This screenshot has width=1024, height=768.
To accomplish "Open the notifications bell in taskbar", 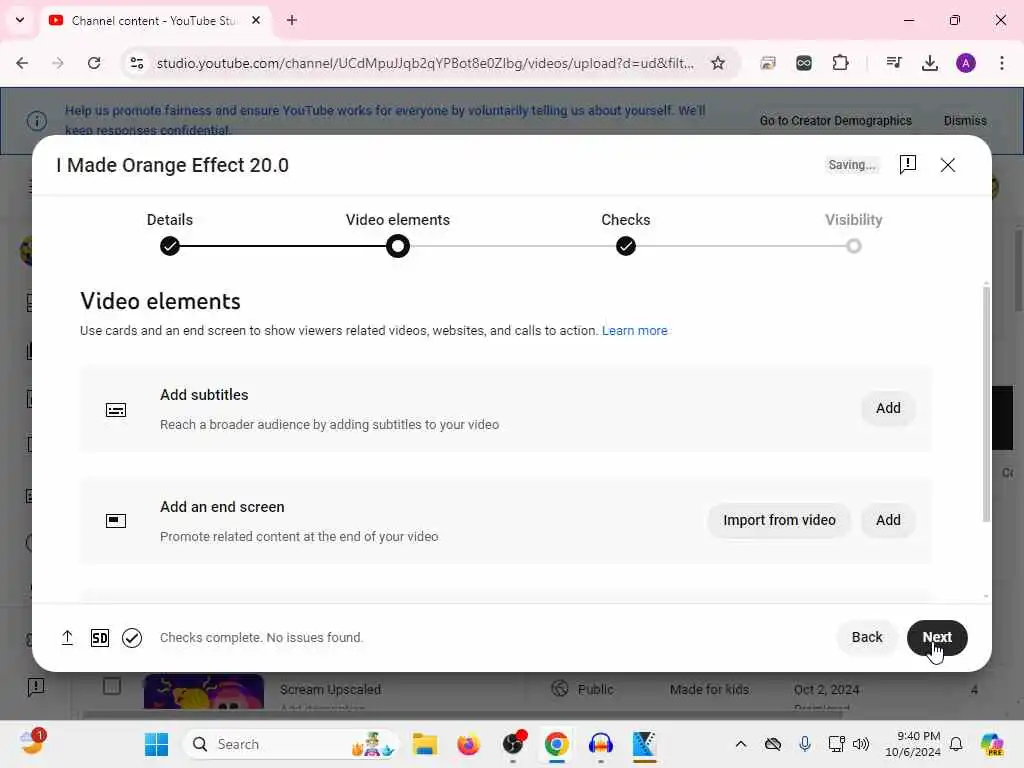I will point(956,744).
